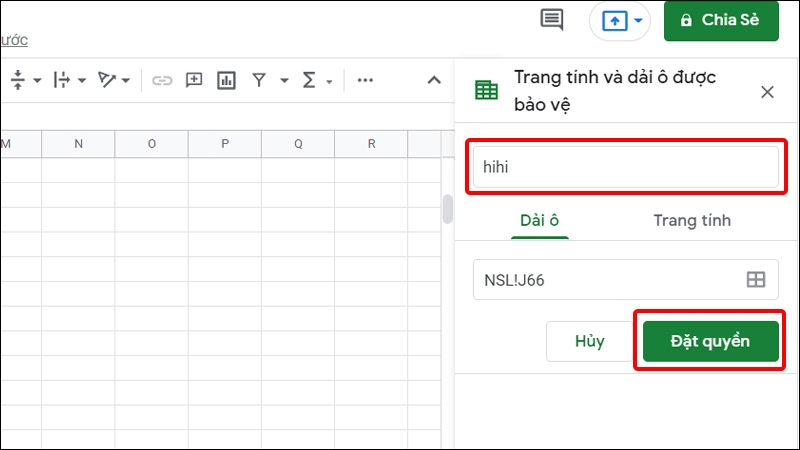
Task: Switch to the Dải ô tab
Action: tap(539, 220)
